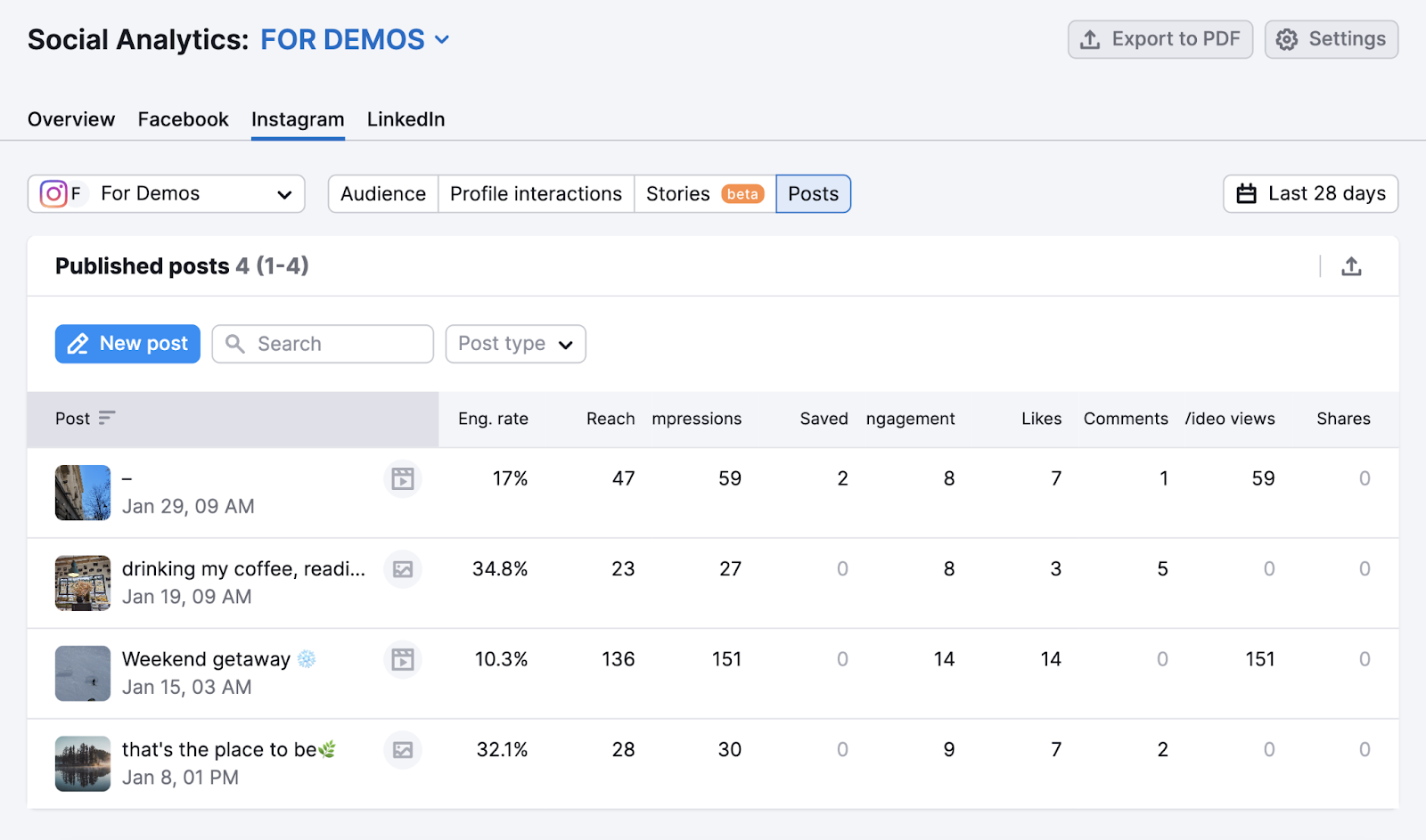The image size is (1426, 840).
Task: Select the Stories beta section
Action: tap(704, 193)
